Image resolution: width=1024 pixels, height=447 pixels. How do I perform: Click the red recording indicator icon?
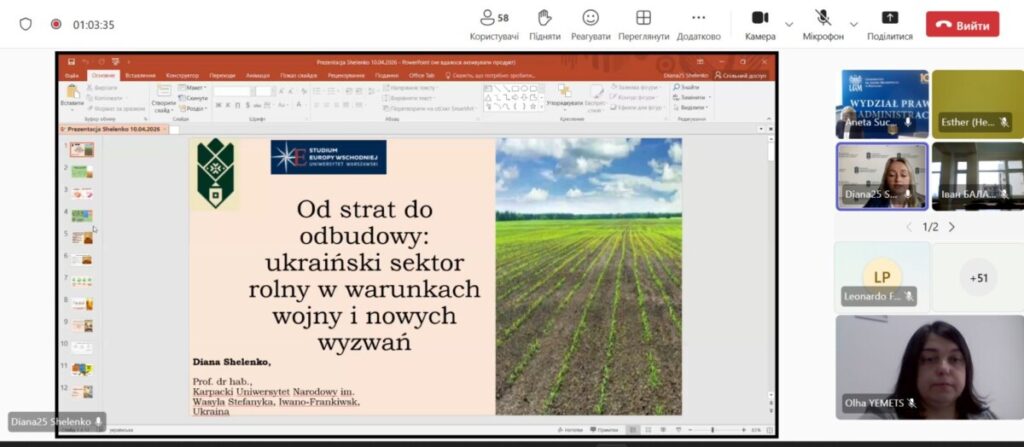point(55,24)
